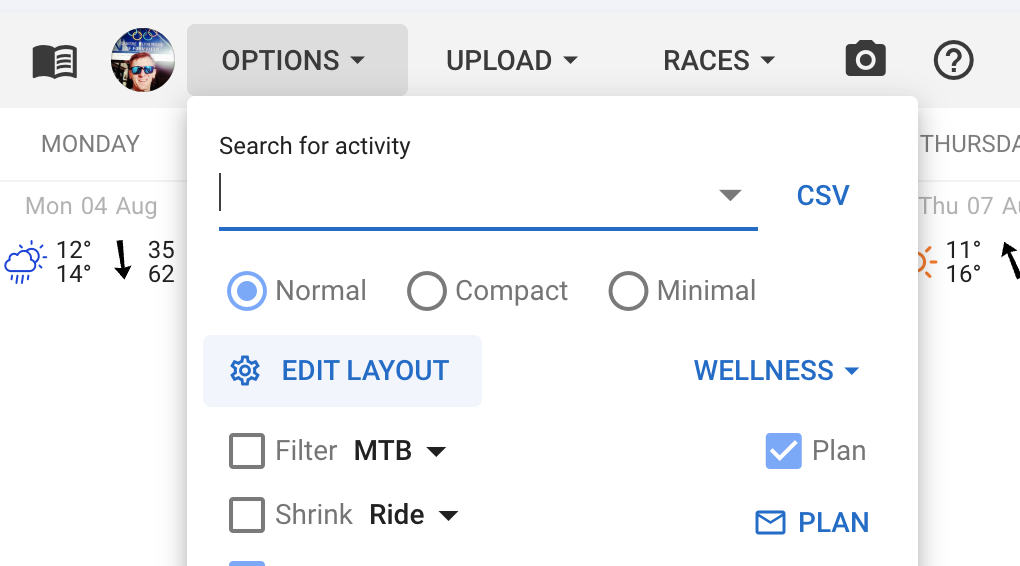Screen dimensions: 1020x566
Task: Click the gear icon in Edit Layout
Action: [x=245, y=371]
